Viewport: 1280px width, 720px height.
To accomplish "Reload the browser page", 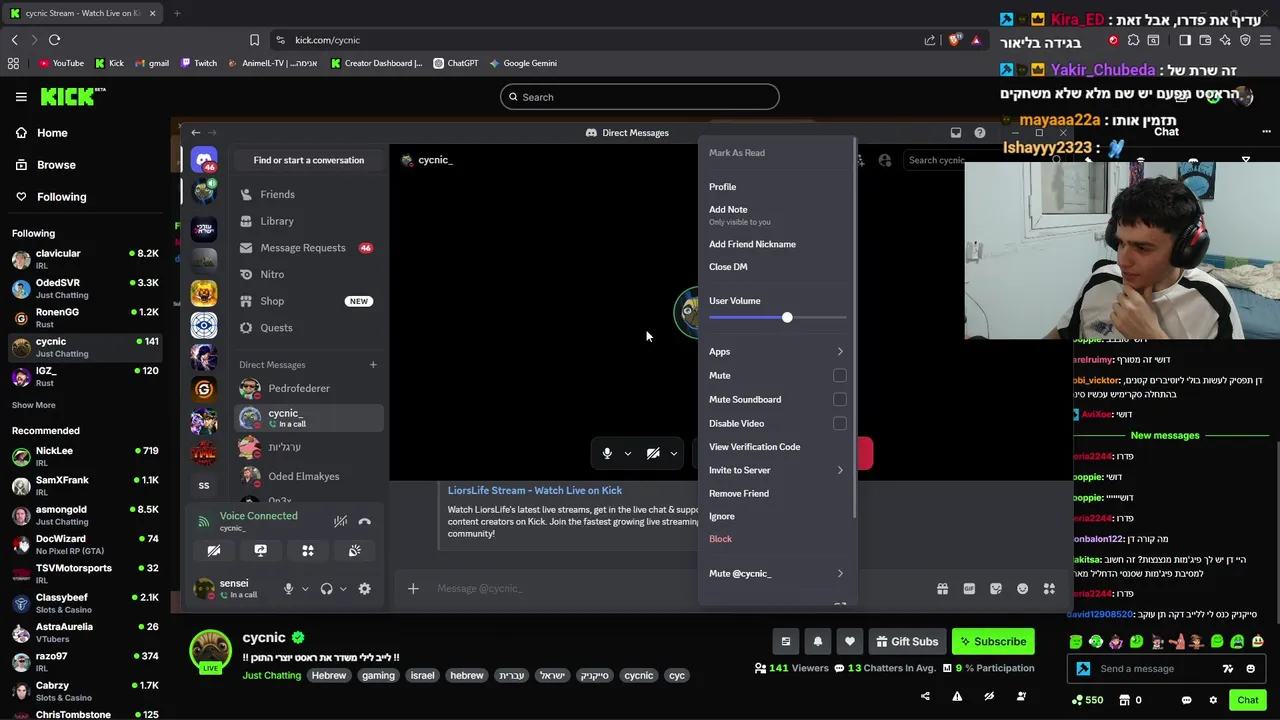I will [55, 40].
